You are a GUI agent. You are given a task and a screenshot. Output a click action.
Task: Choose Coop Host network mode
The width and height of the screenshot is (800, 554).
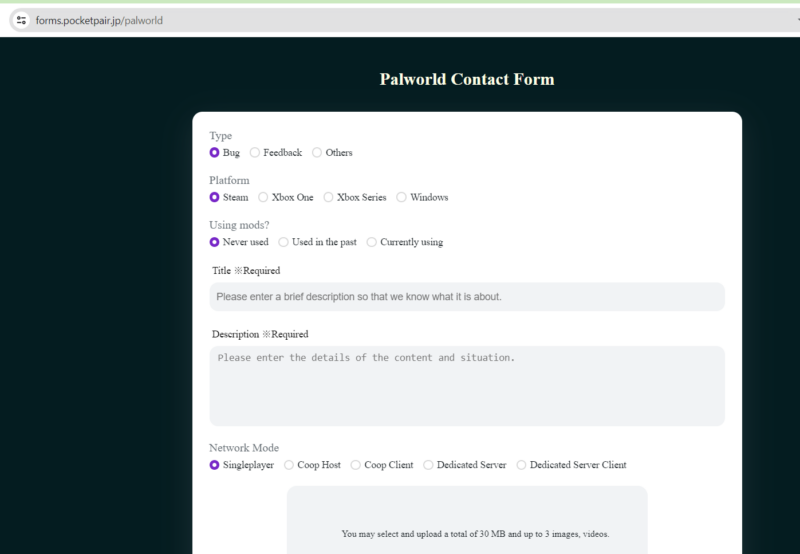pos(289,465)
